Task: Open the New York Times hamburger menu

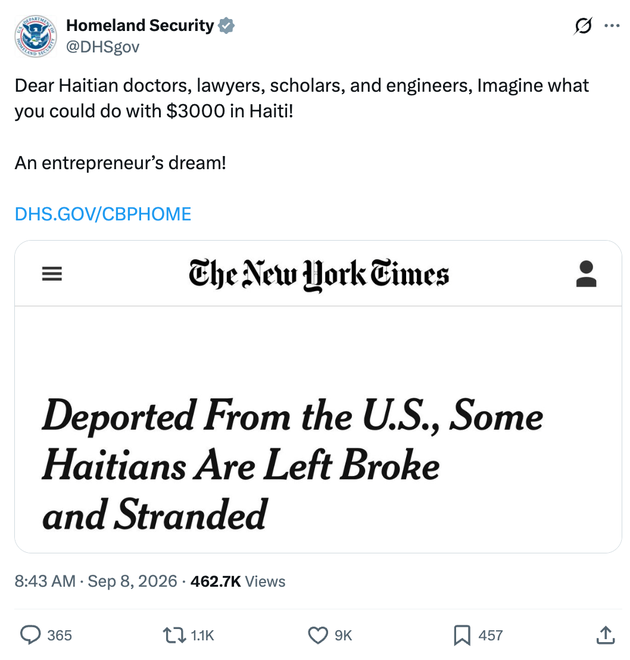Action: pos(52,274)
